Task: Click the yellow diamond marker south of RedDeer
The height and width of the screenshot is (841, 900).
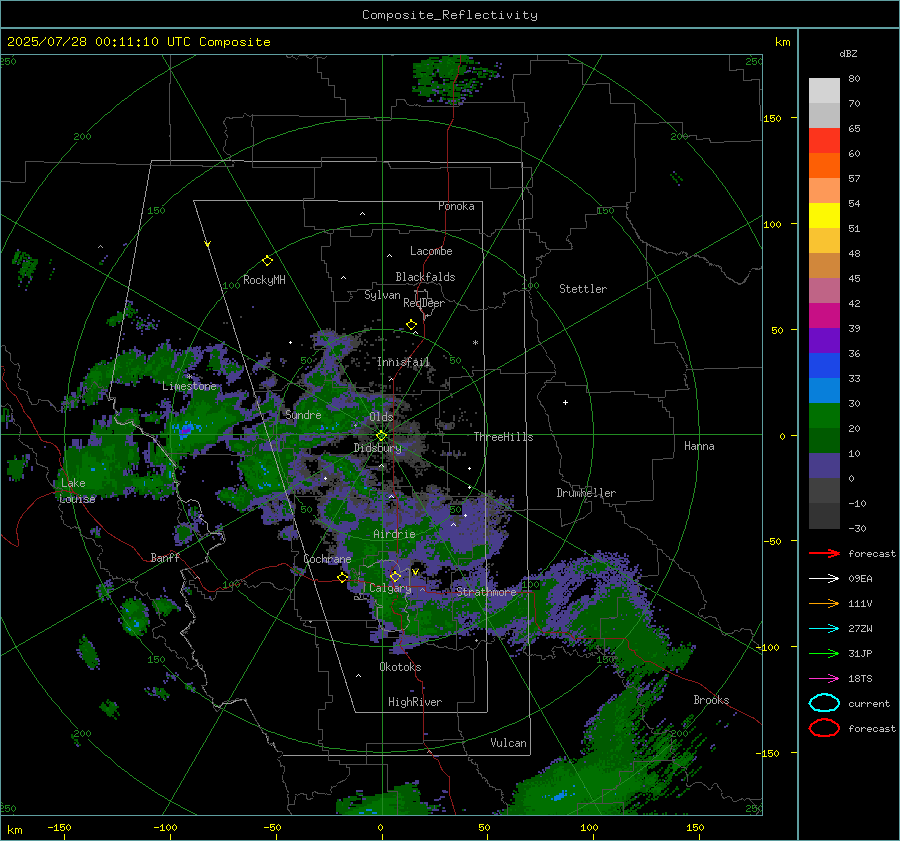Action: 411,325
